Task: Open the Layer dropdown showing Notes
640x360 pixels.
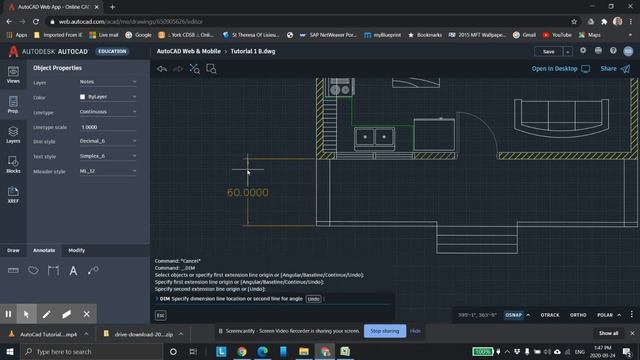Action: (x=108, y=82)
